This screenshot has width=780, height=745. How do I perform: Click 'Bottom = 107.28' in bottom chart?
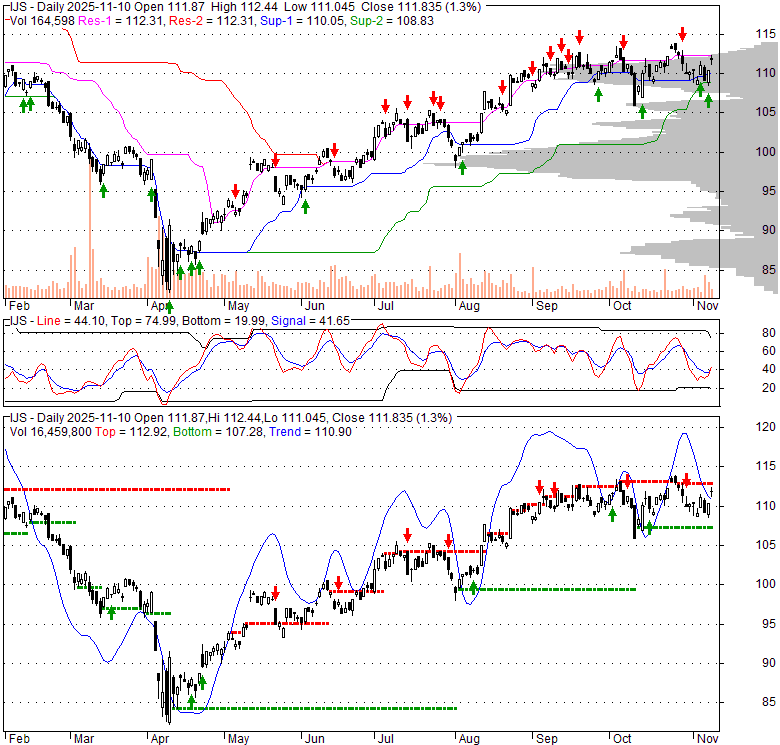(x=218, y=432)
